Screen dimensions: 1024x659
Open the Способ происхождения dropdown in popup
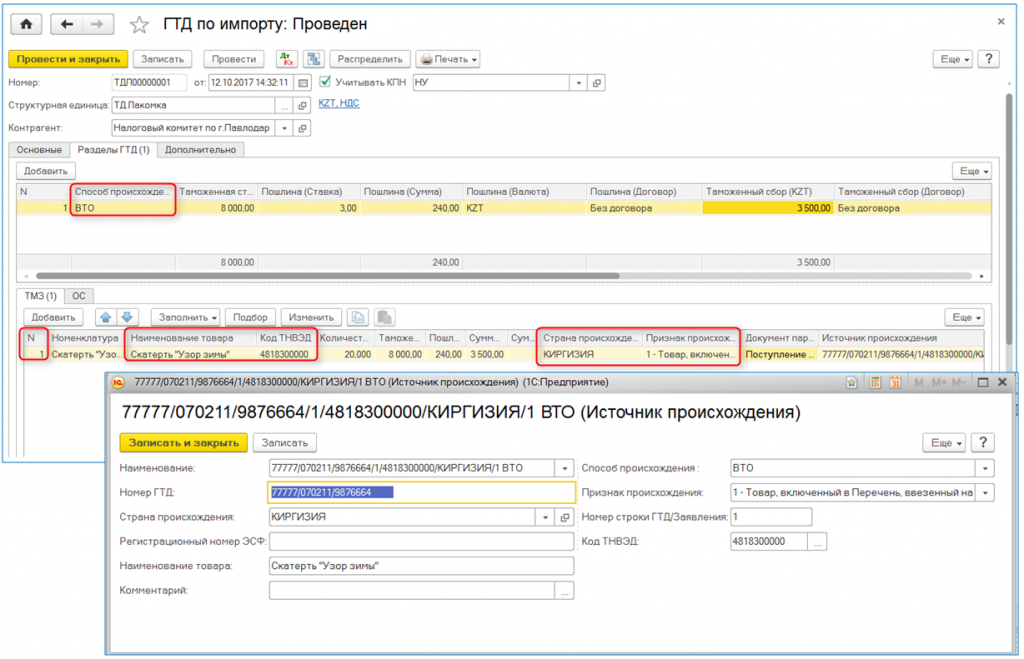pos(987,467)
